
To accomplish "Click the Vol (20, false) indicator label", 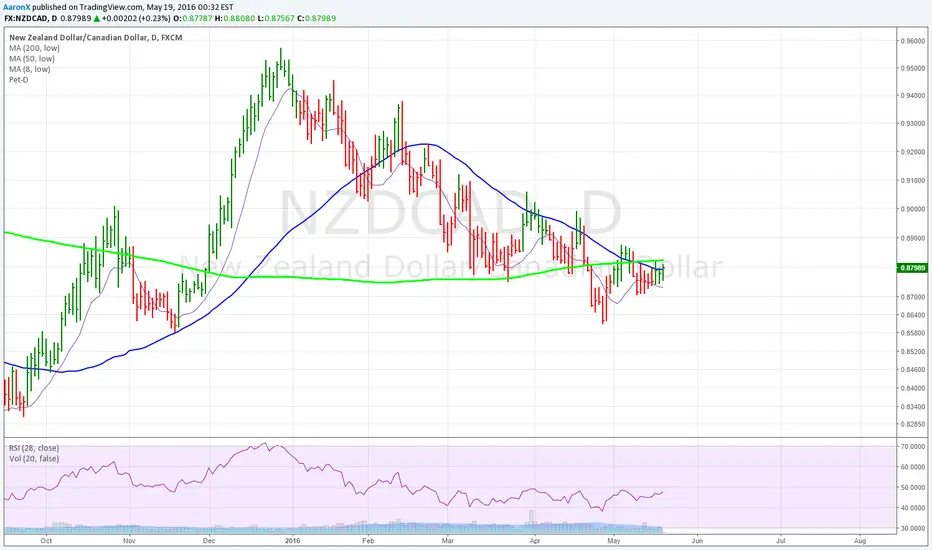I will 34,458.
